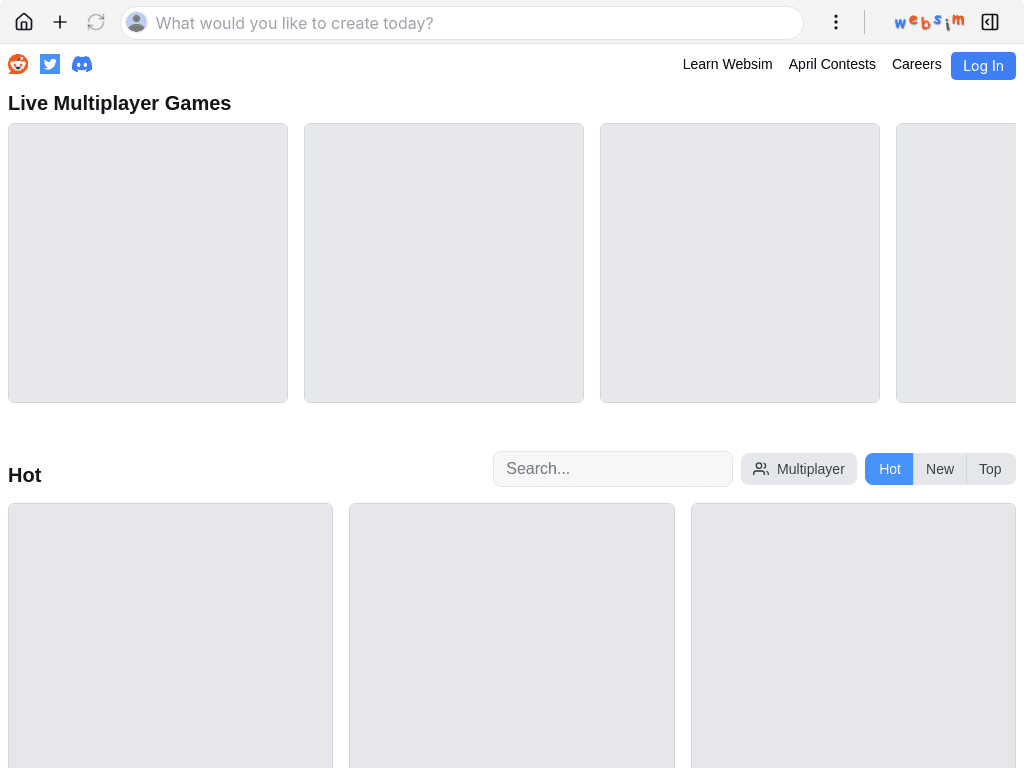The height and width of the screenshot is (768, 1024).
Task: Open the Discord server icon
Action: (x=82, y=64)
